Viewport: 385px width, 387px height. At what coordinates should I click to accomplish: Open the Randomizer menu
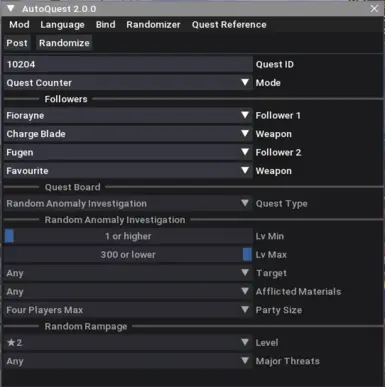pos(153,25)
